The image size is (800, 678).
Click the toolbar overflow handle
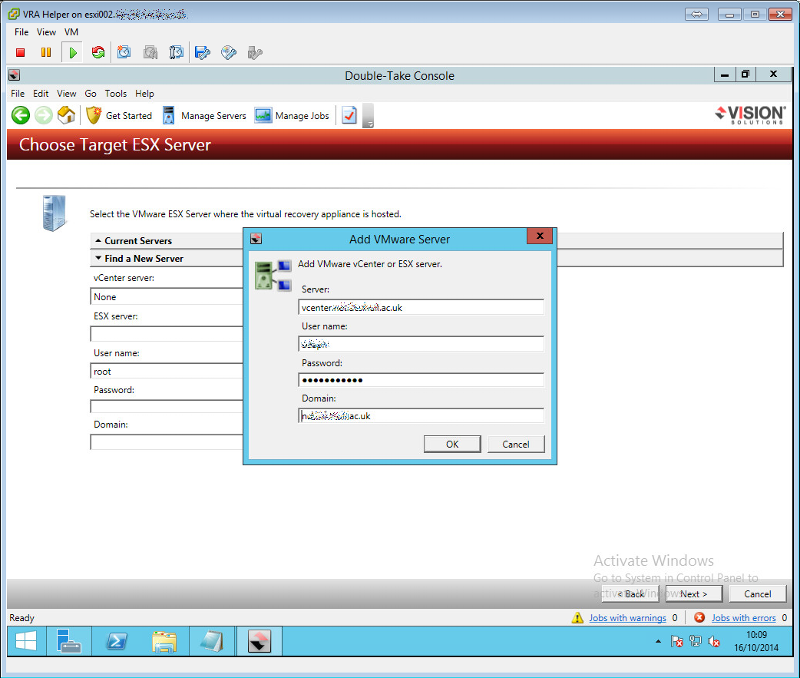click(368, 116)
